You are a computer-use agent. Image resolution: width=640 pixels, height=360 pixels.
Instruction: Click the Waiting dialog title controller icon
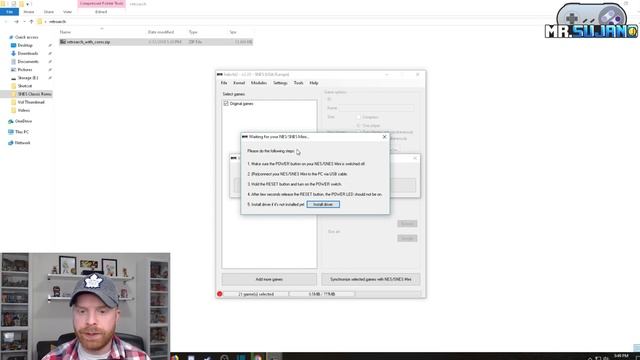(x=245, y=137)
